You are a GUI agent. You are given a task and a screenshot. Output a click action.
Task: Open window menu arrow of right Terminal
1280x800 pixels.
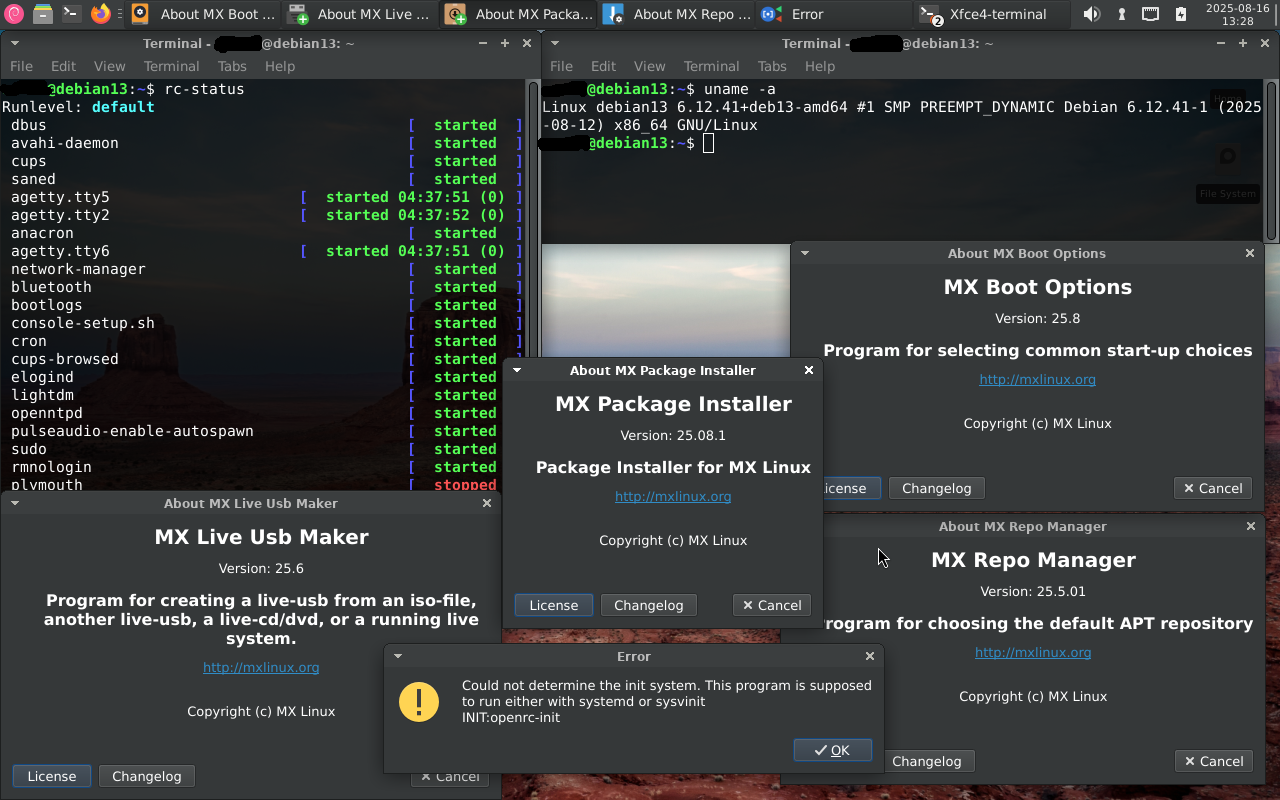555,43
